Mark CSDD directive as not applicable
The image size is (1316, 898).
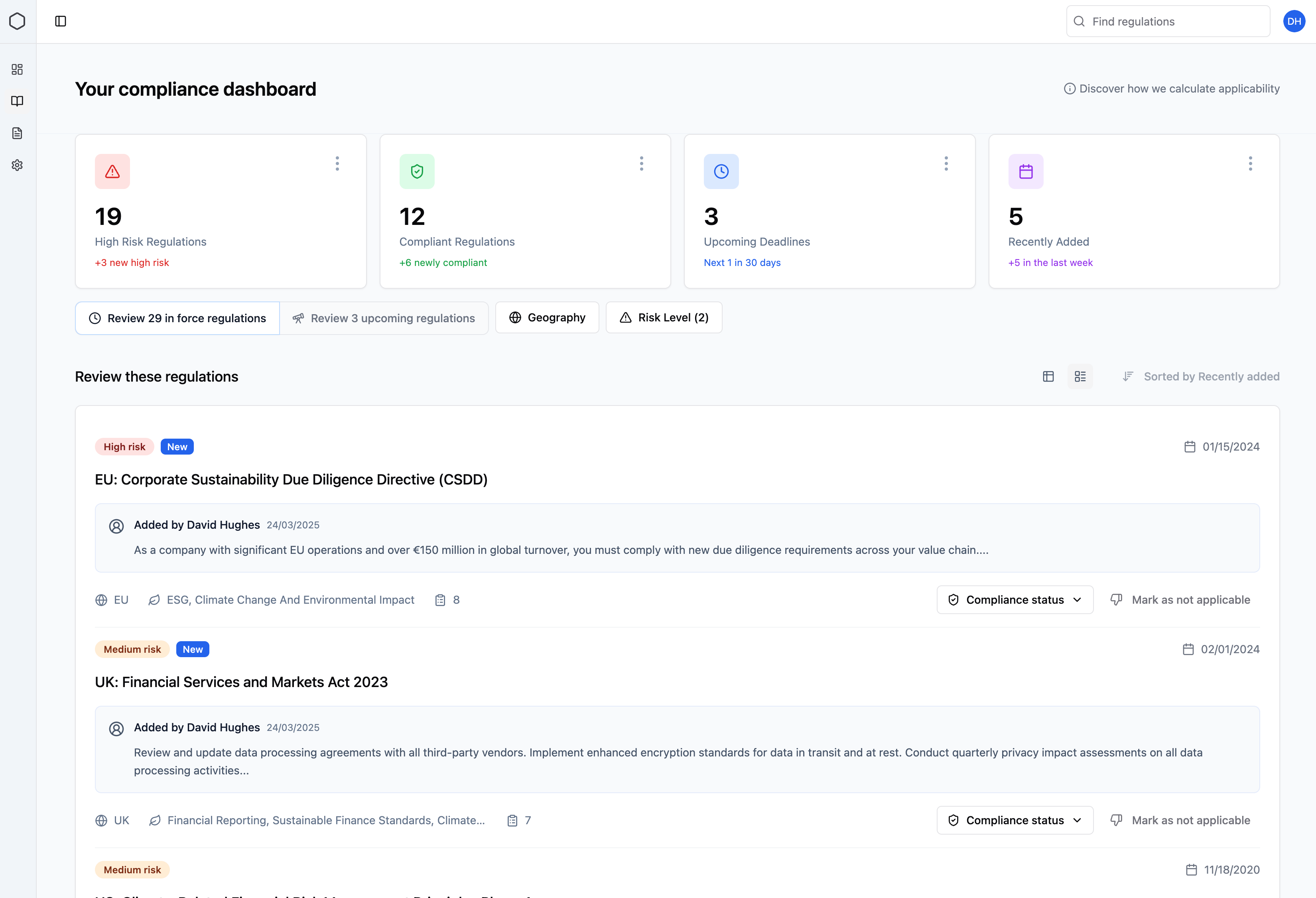coord(1181,600)
